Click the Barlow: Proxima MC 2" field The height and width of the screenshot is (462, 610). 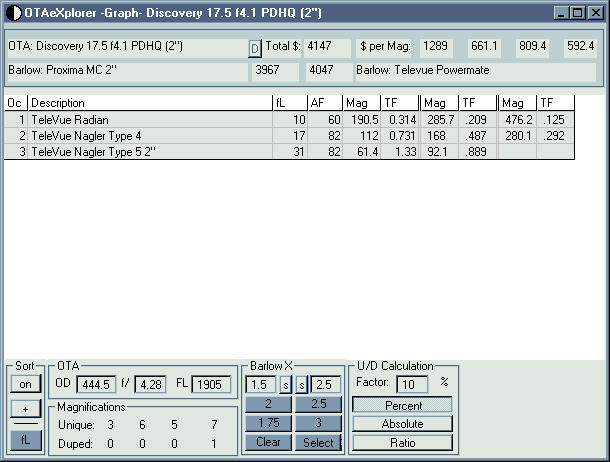point(128,71)
